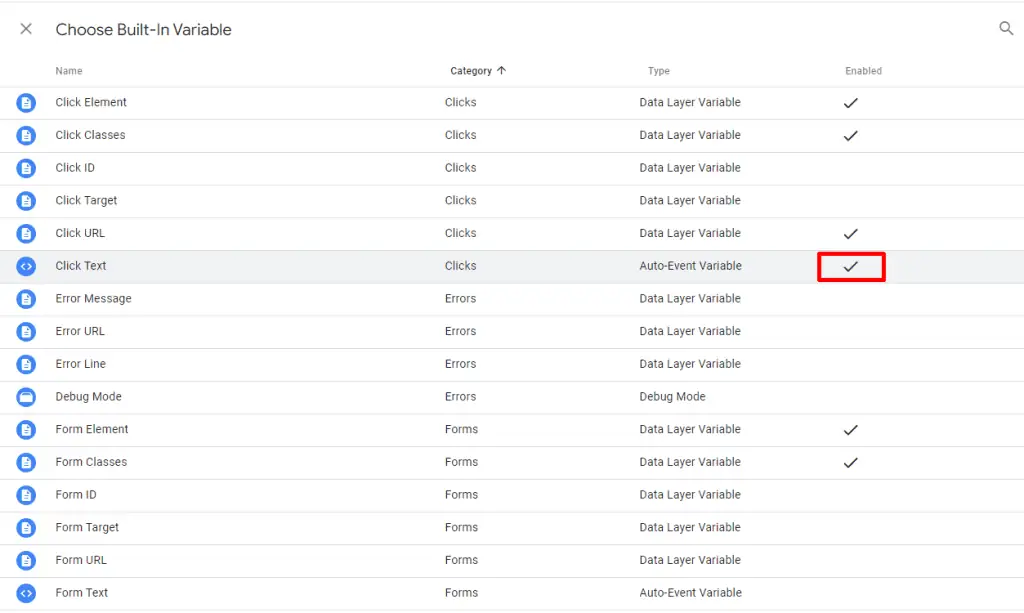Close the Choose Built-In Variable panel

pyautogui.click(x=26, y=29)
